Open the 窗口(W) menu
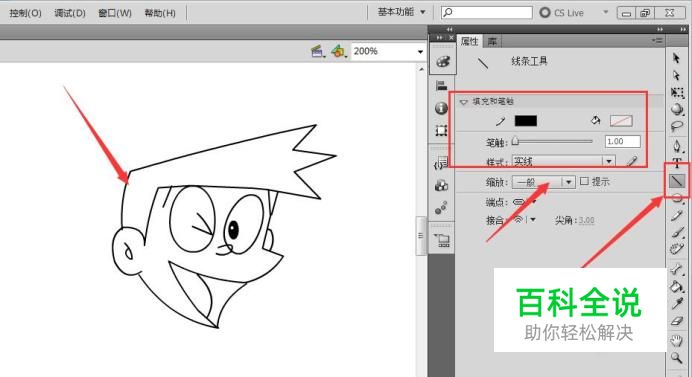The image size is (692, 377). (x=115, y=13)
